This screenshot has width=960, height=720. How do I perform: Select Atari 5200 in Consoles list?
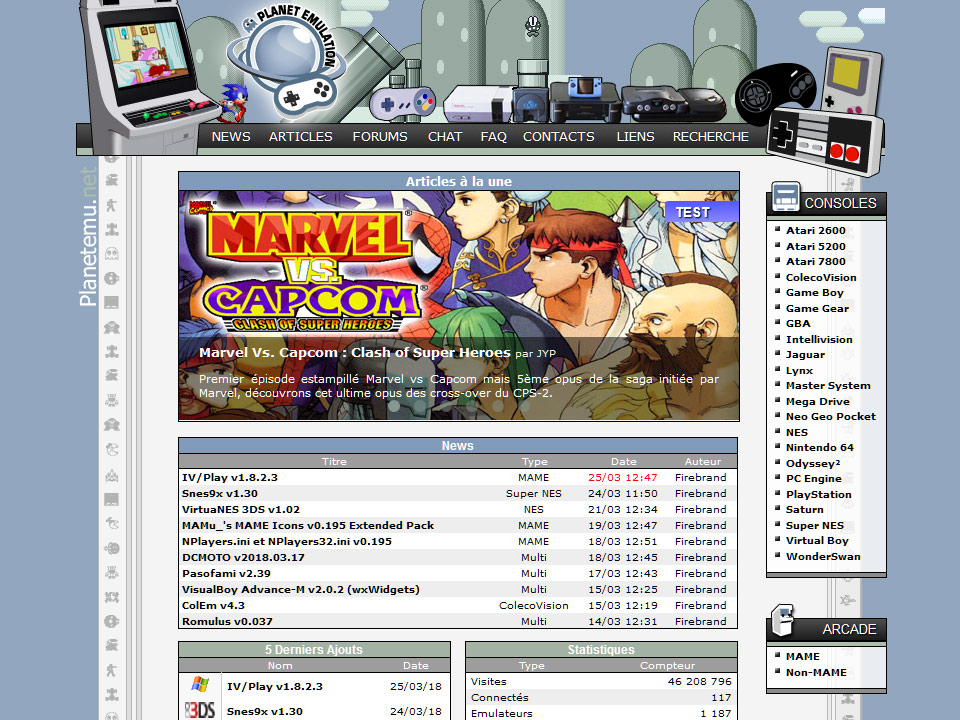[x=816, y=246]
